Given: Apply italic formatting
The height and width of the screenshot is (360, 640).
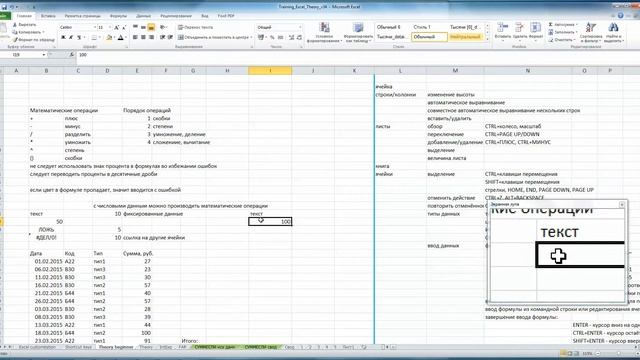Looking at the screenshot, I should [x=71, y=38].
